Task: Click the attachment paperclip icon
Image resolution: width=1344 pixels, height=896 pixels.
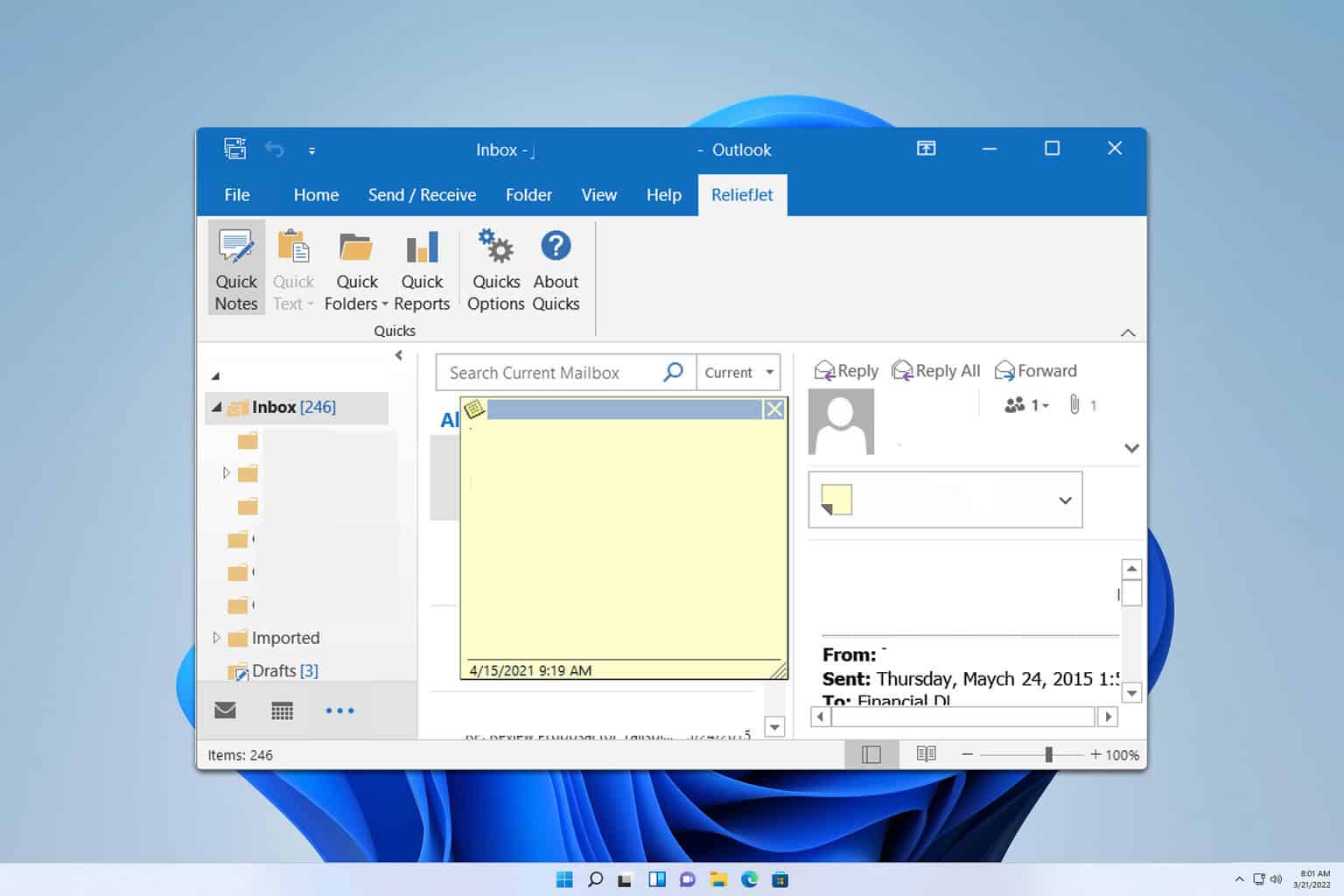Action: coord(1074,404)
